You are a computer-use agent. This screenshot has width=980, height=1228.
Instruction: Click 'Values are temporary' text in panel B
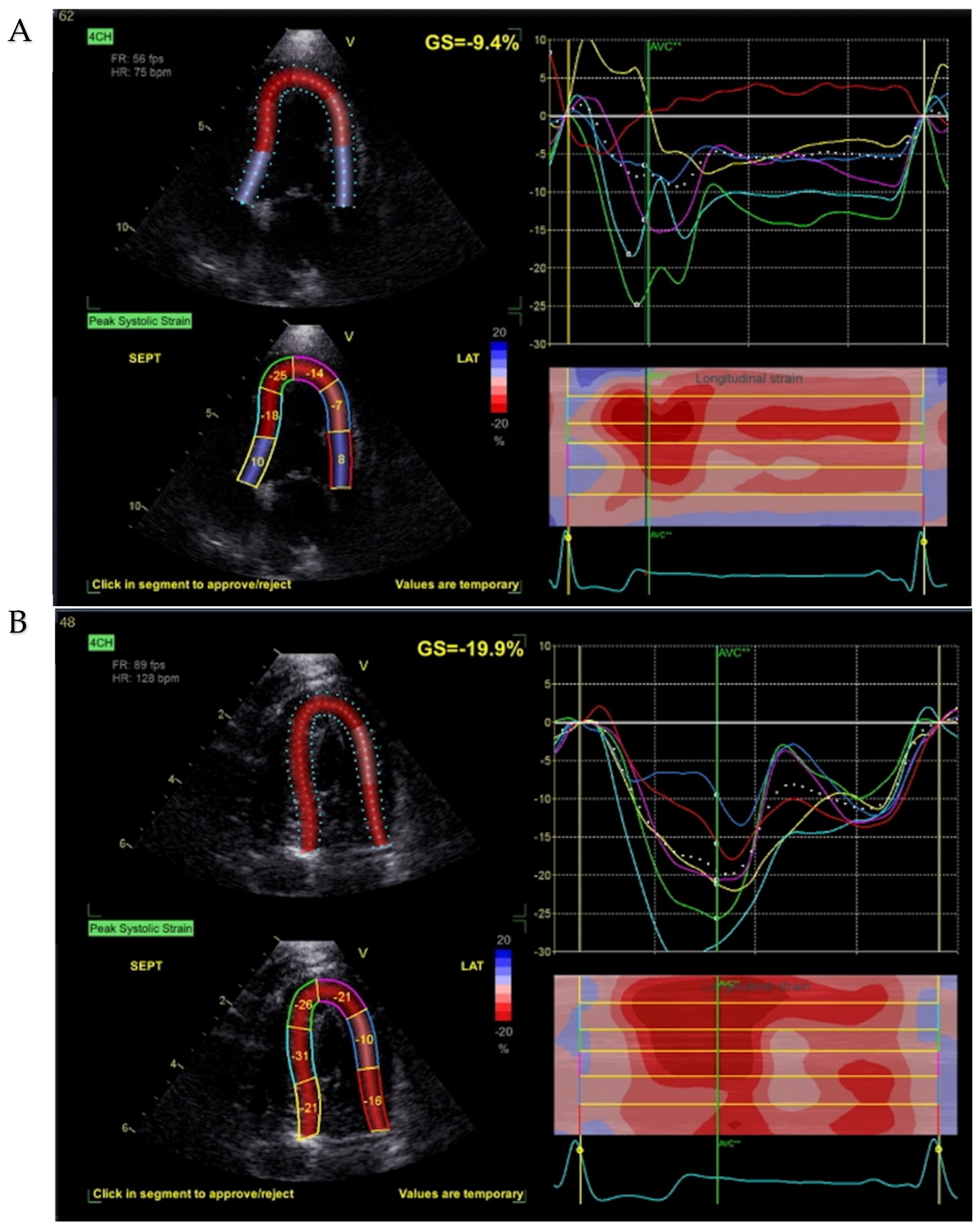click(461, 1193)
